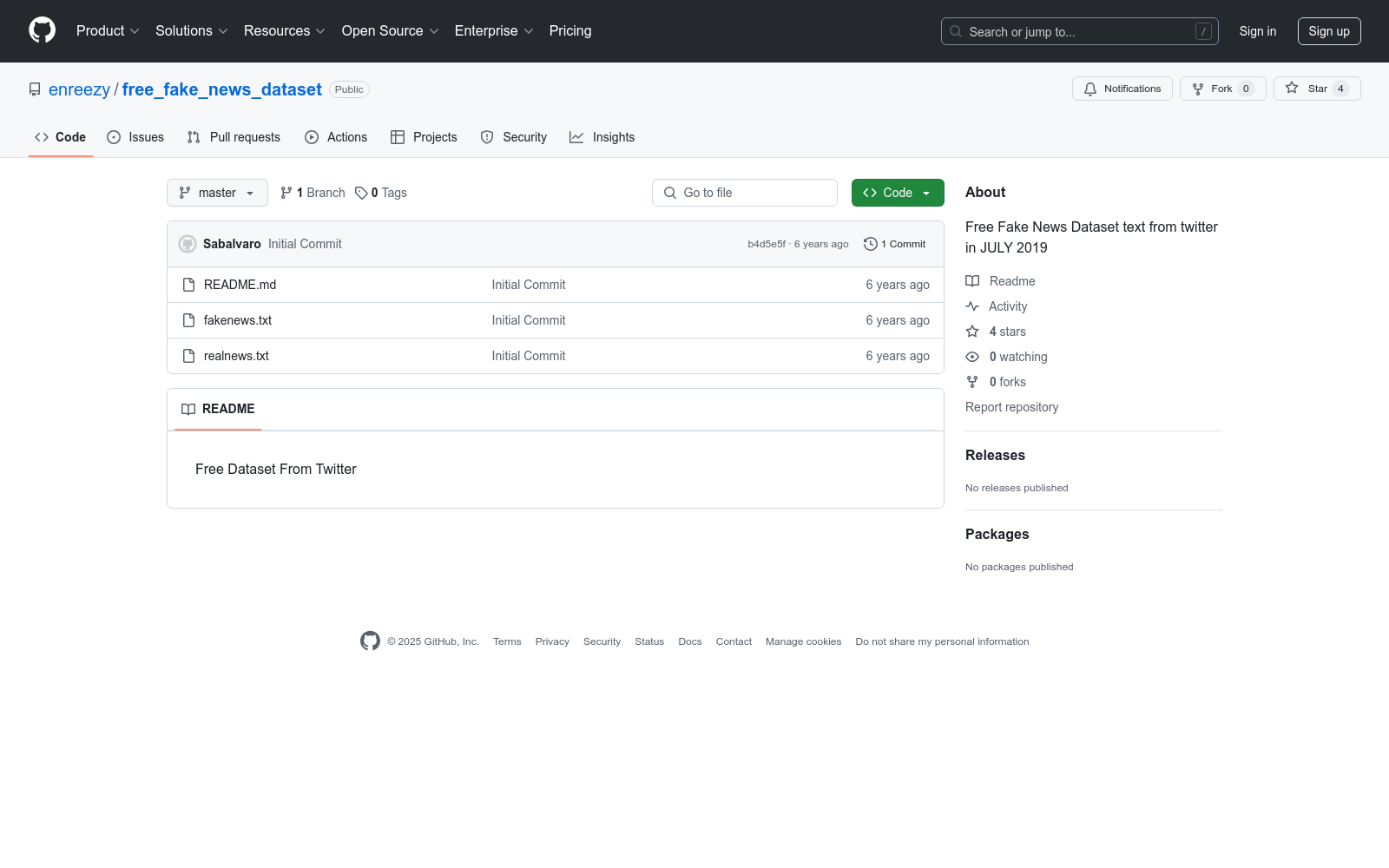Open the realnews.txt file
The width and height of the screenshot is (1389, 868).
[x=236, y=356]
